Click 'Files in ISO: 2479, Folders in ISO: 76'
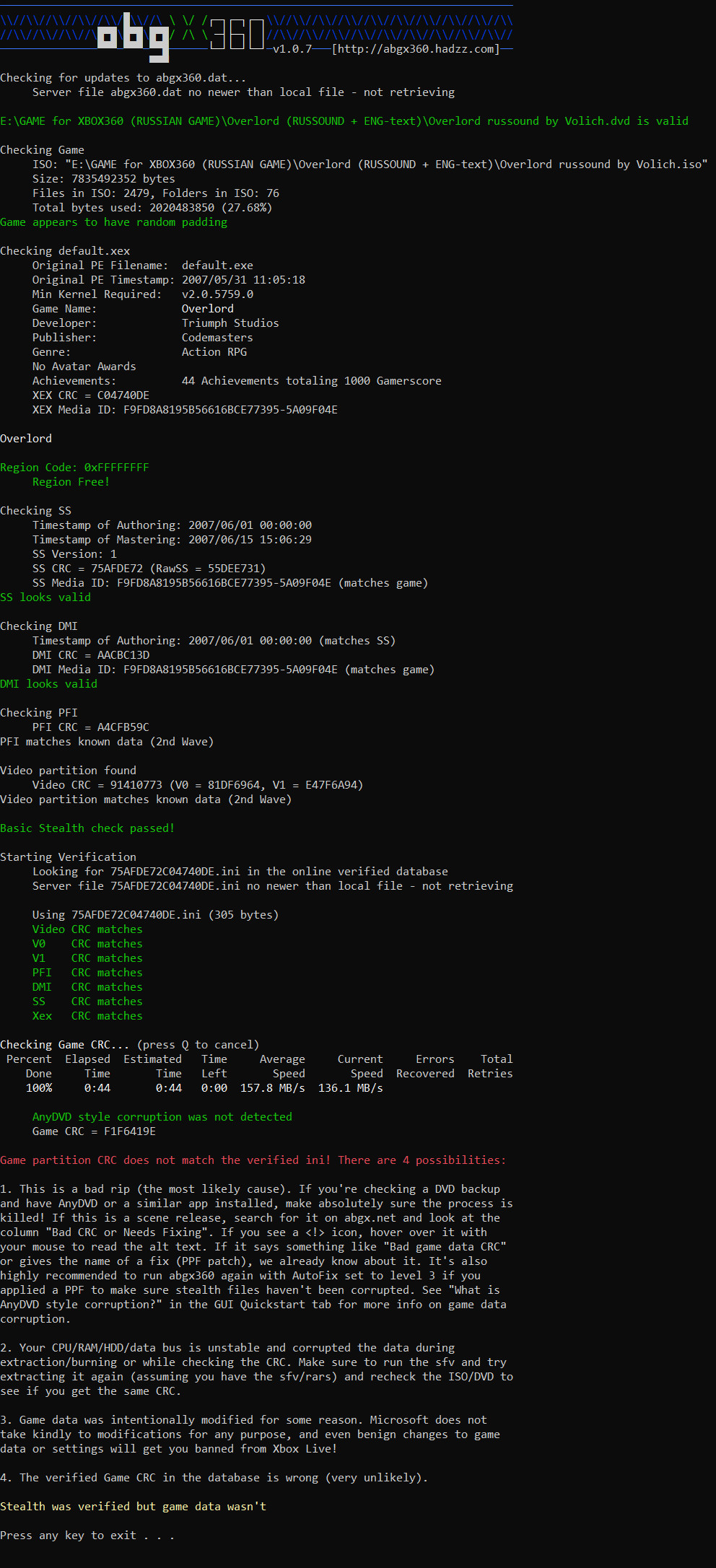 tap(156, 193)
